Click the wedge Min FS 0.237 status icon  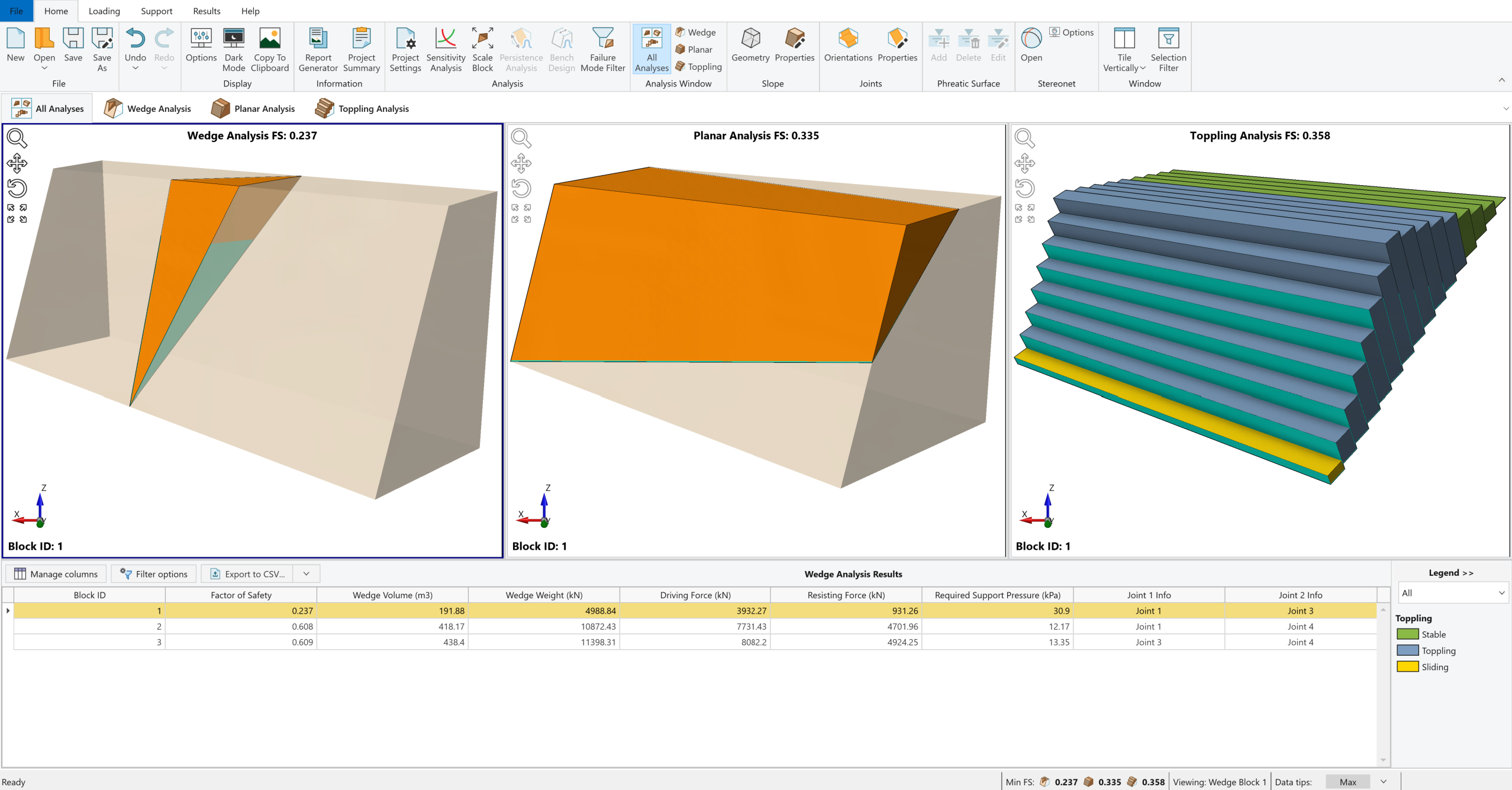tap(1044, 782)
